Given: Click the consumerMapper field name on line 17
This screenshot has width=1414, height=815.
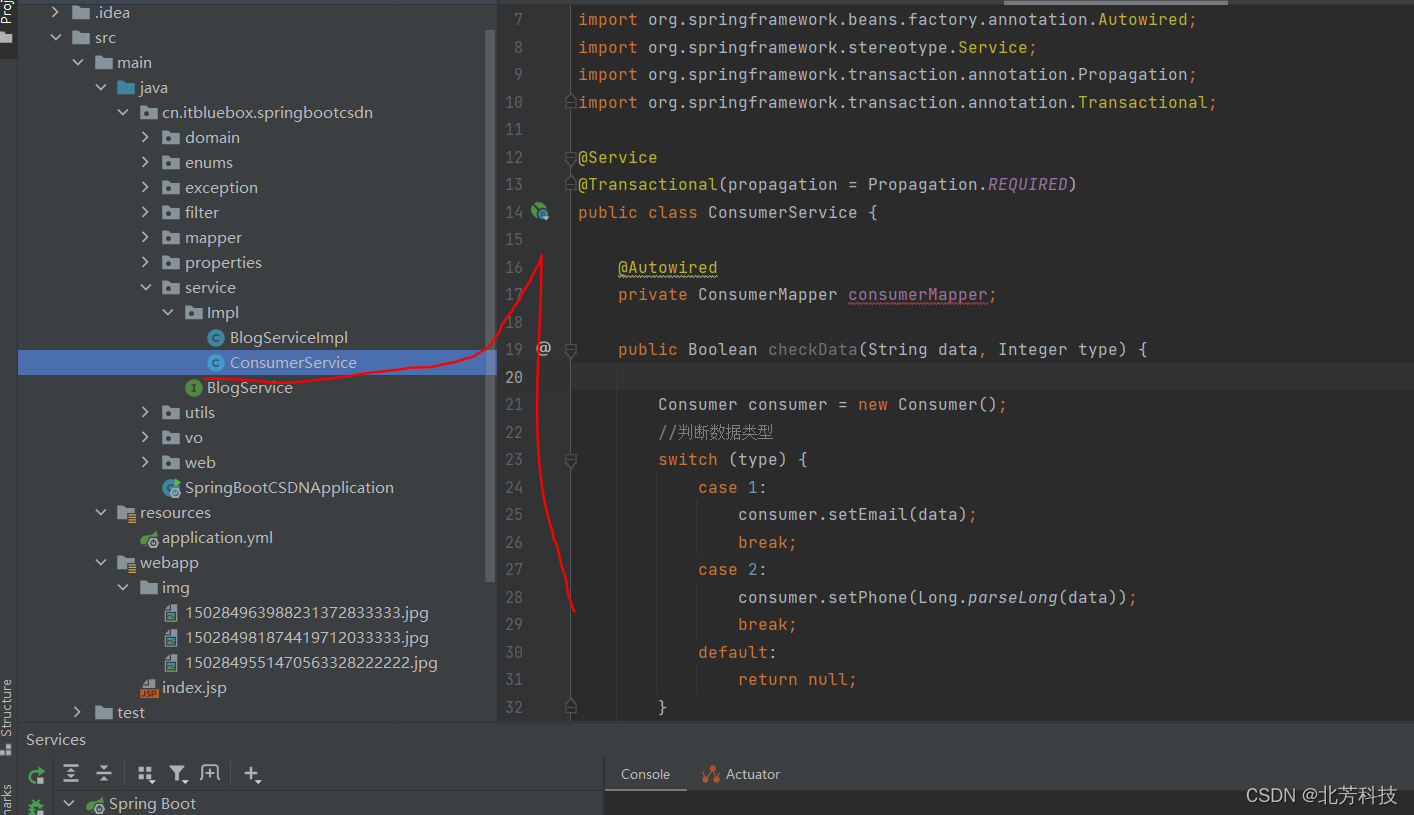Looking at the screenshot, I should (918, 295).
